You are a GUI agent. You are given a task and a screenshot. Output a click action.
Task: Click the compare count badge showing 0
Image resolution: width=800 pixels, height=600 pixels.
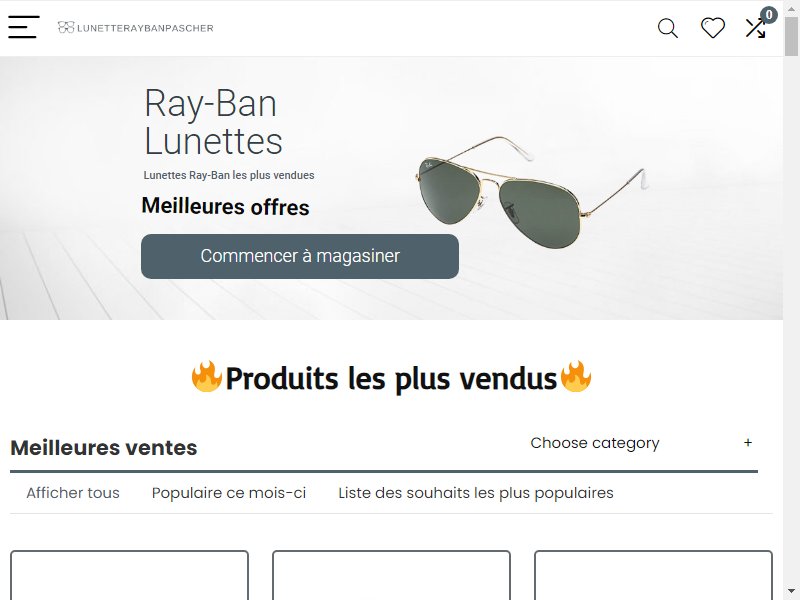pyautogui.click(x=769, y=15)
